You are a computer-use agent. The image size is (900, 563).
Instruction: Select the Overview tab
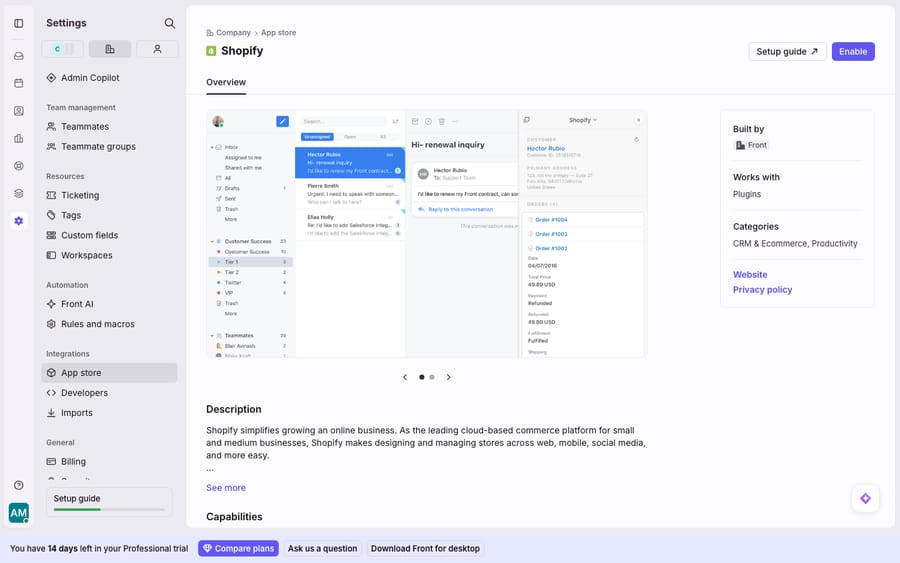(x=226, y=83)
